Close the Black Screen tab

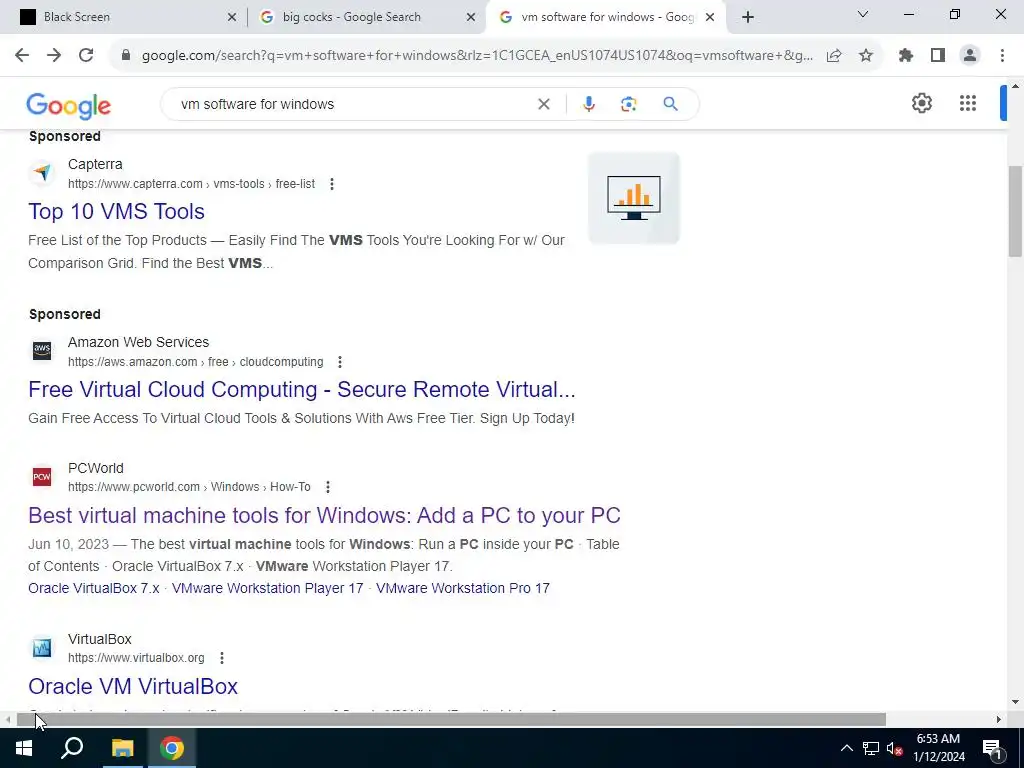[232, 17]
